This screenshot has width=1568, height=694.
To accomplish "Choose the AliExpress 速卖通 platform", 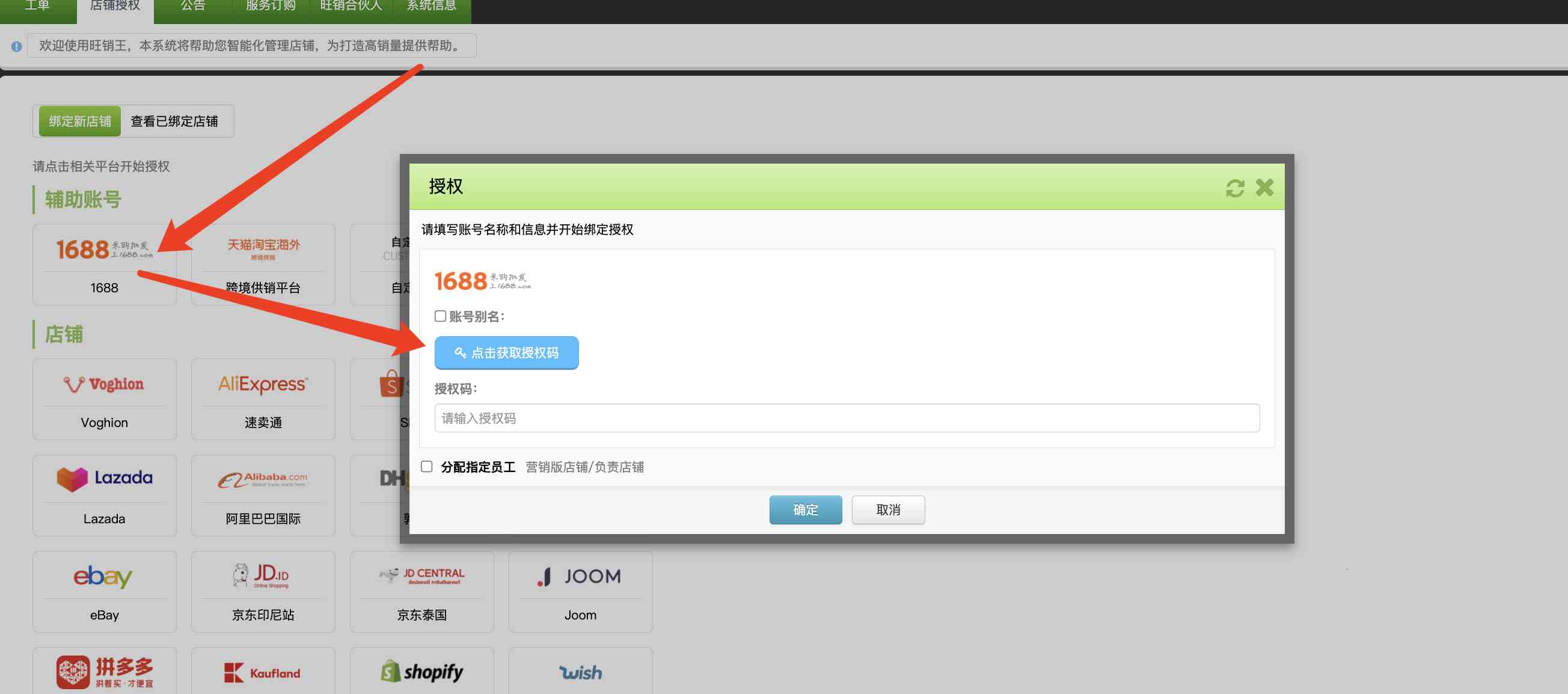I will [263, 399].
